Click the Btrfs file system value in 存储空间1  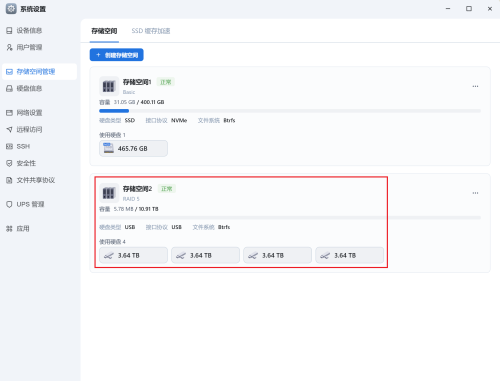229,120
